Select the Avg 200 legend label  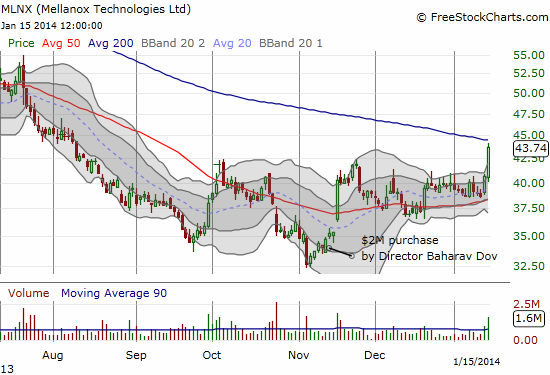(x=110, y=43)
